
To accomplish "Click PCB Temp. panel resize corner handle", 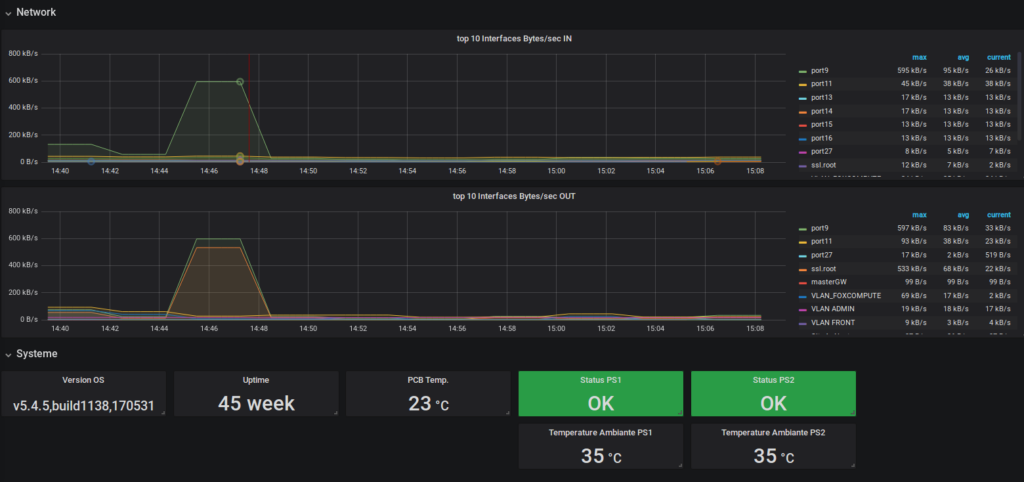I will tap(507, 413).
